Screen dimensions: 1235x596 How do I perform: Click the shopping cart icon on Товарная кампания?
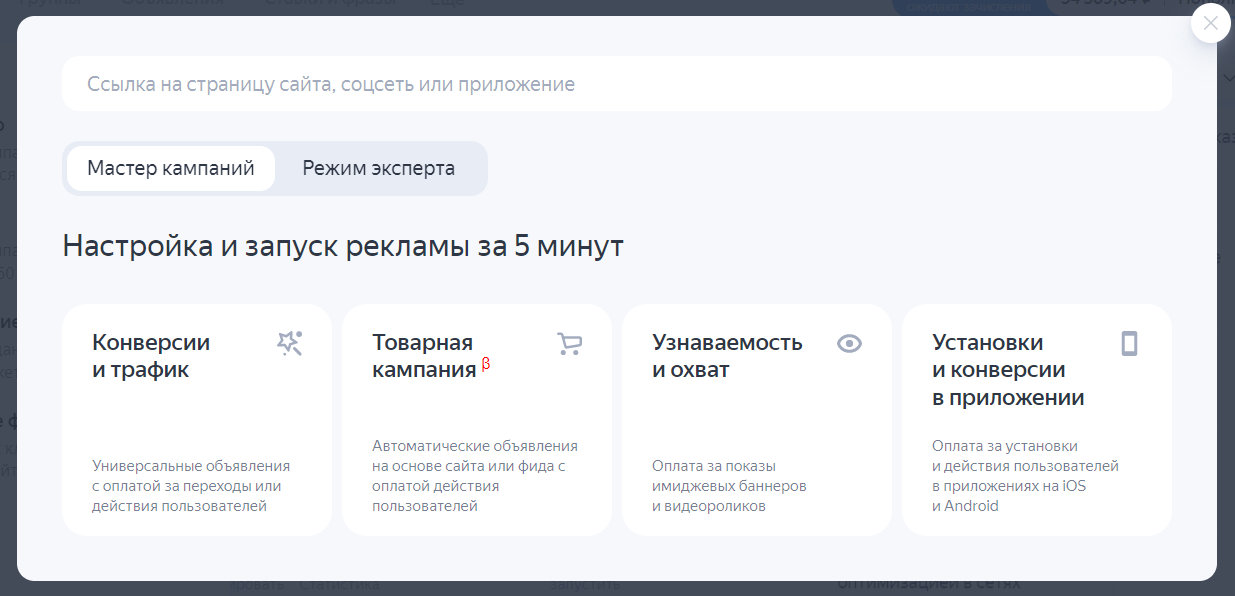(569, 344)
